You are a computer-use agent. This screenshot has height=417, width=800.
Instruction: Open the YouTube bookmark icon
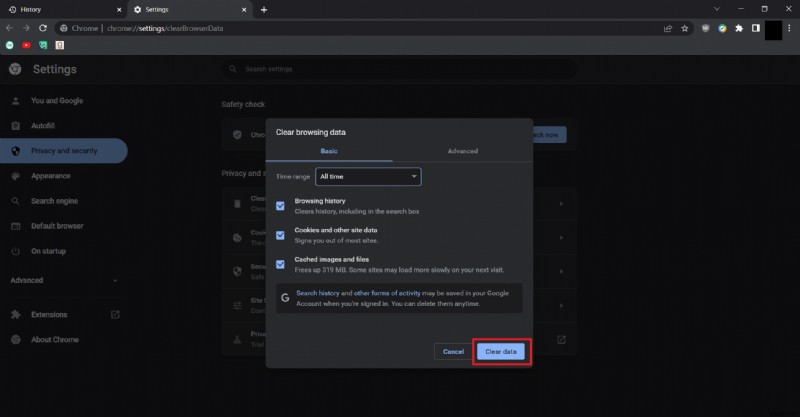pyautogui.click(x=27, y=45)
